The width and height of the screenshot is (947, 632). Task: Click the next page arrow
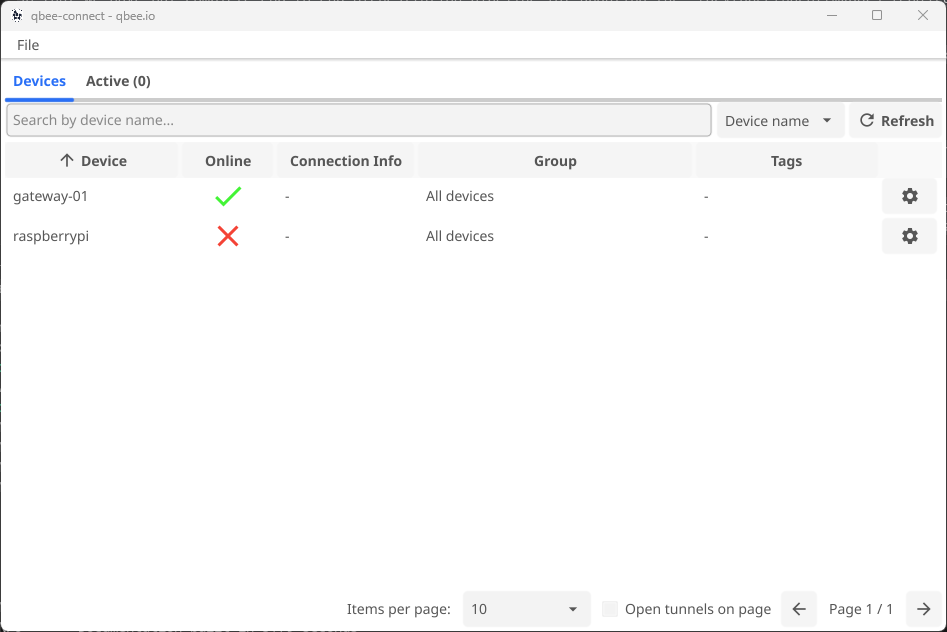pyautogui.click(x=923, y=609)
